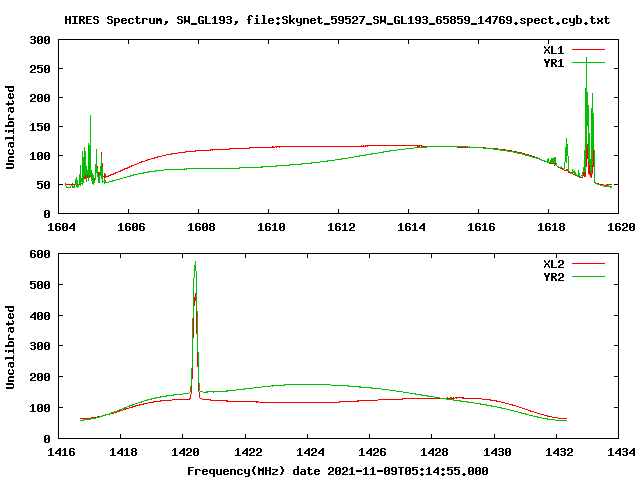Click the 150 y-axis label on top plot
Image resolution: width=640 pixels, height=480 pixels.
click(x=40, y=127)
